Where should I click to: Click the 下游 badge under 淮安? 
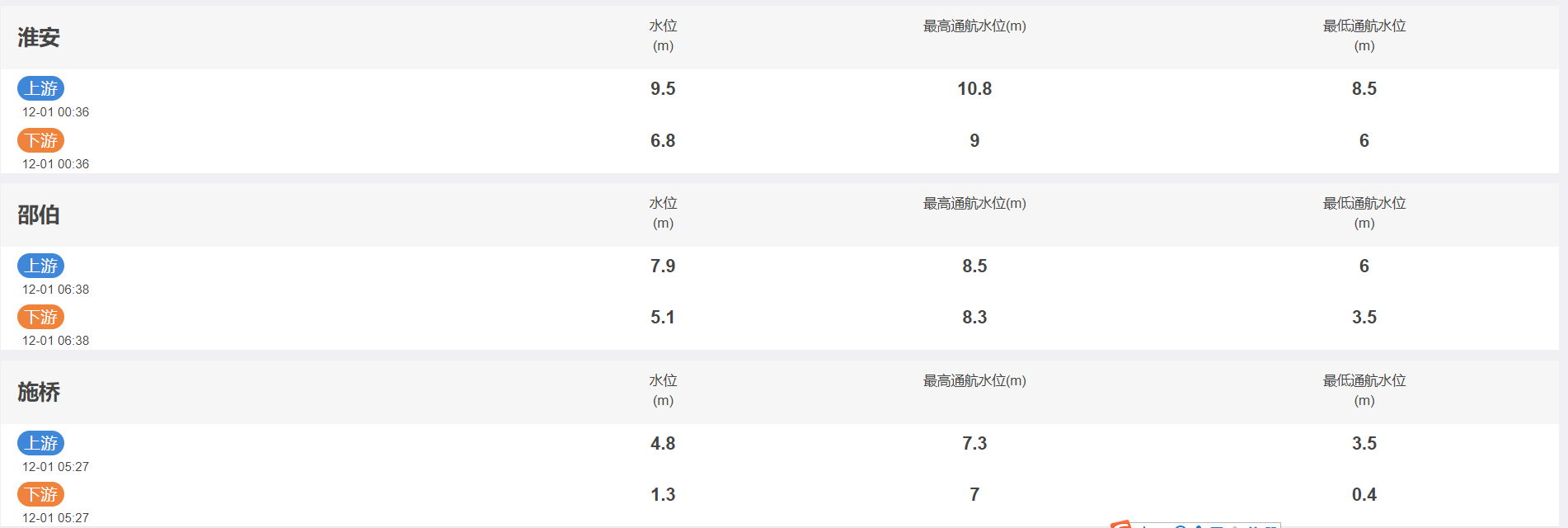point(40,140)
